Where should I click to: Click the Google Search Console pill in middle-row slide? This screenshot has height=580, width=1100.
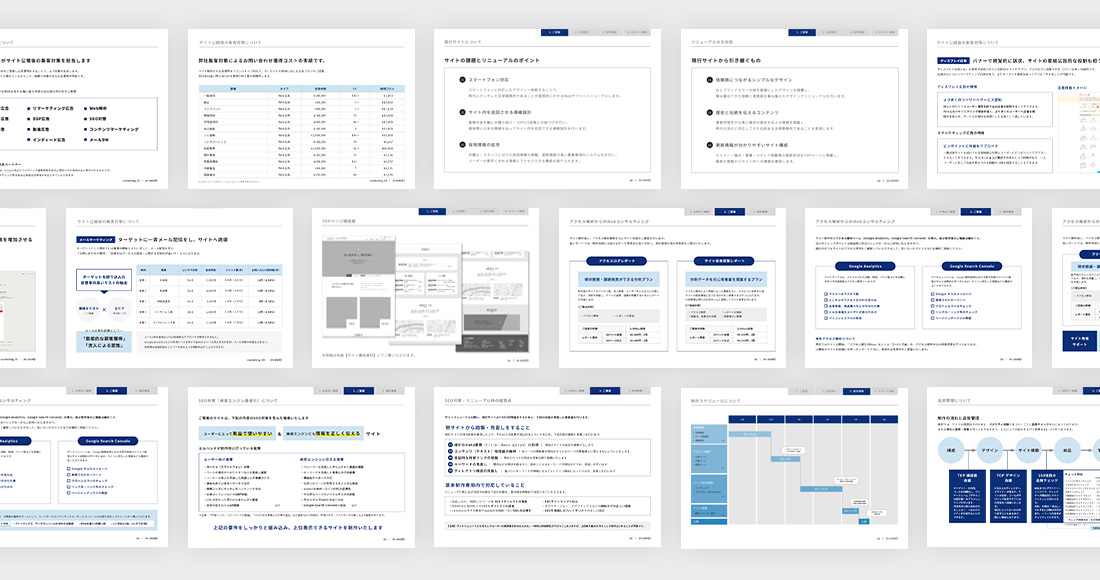(972, 266)
